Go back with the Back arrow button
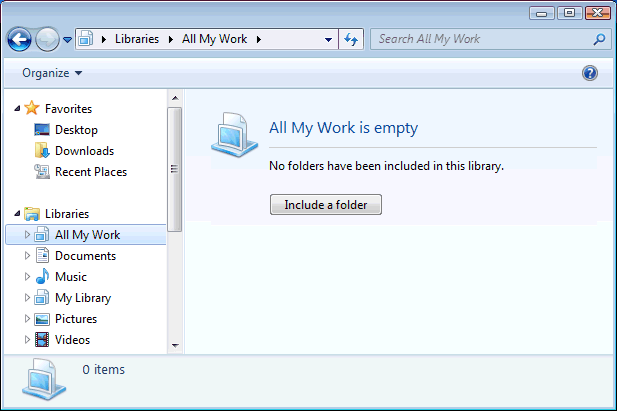This screenshot has height=411, width=617. tap(19, 39)
